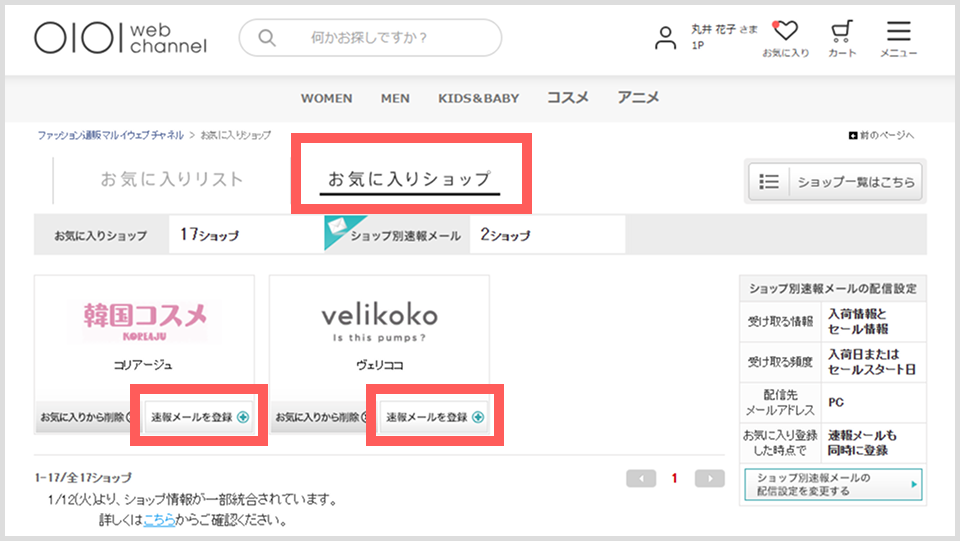960x541 pixels.
Task: Remove コリアージュ with お気に入りから削除
Action: point(85,417)
